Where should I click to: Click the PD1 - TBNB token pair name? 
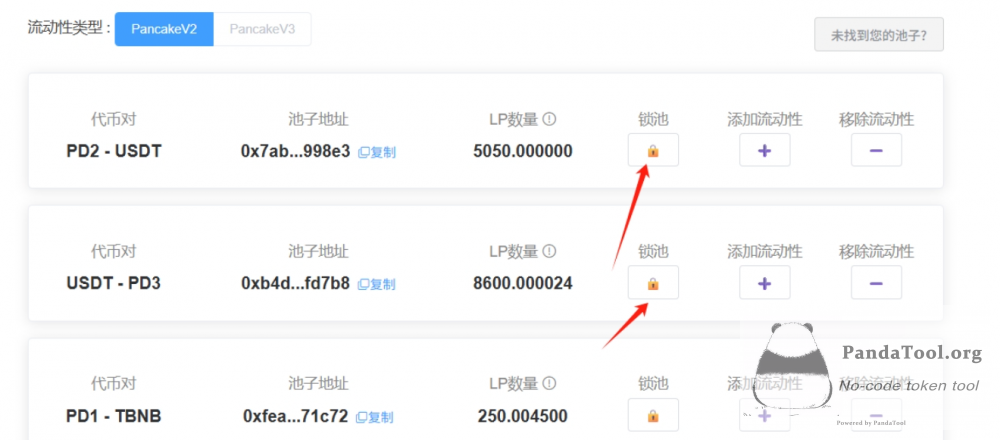pyautogui.click(x=113, y=415)
